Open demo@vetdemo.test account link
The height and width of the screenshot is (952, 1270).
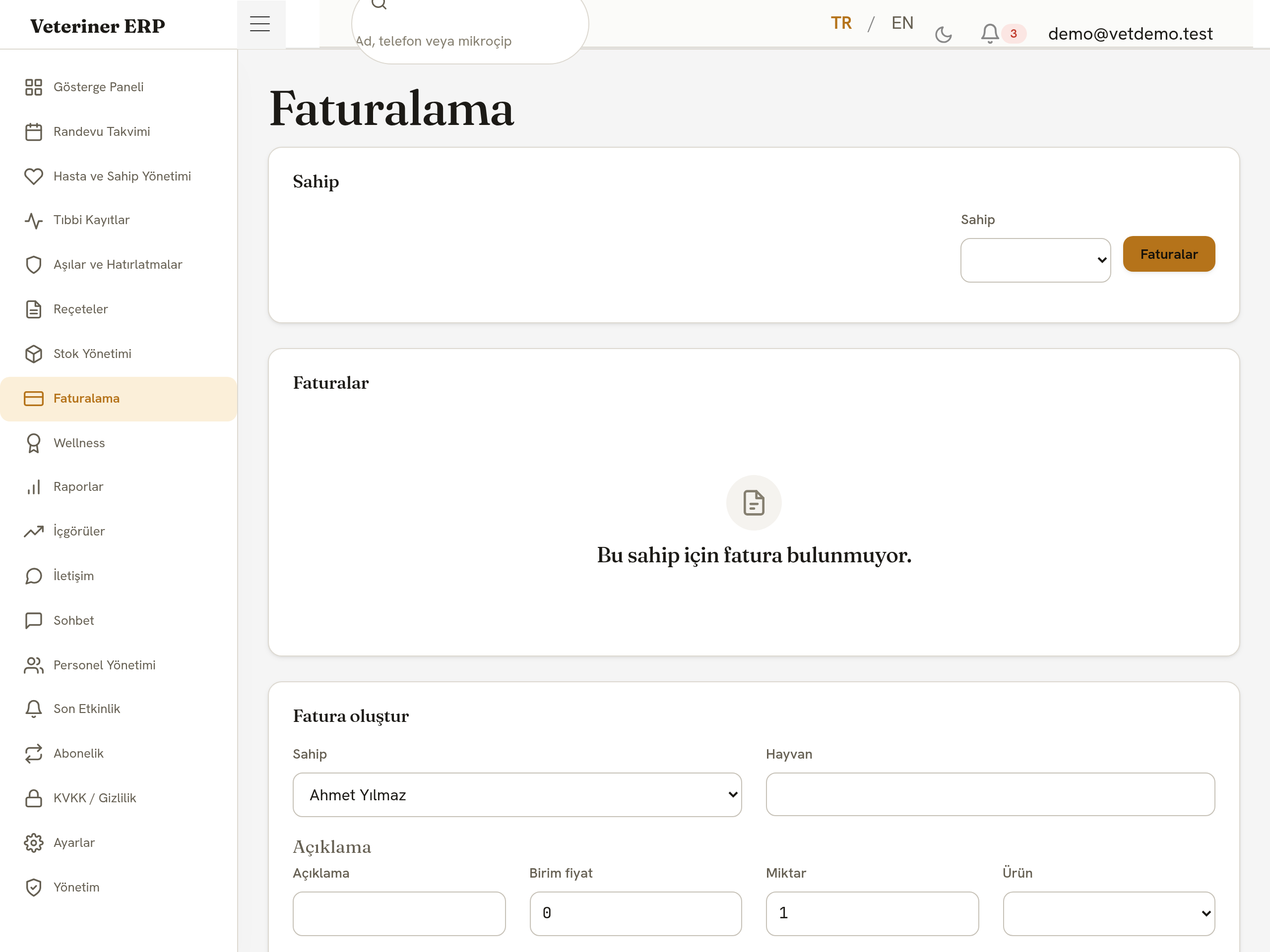point(1130,34)
